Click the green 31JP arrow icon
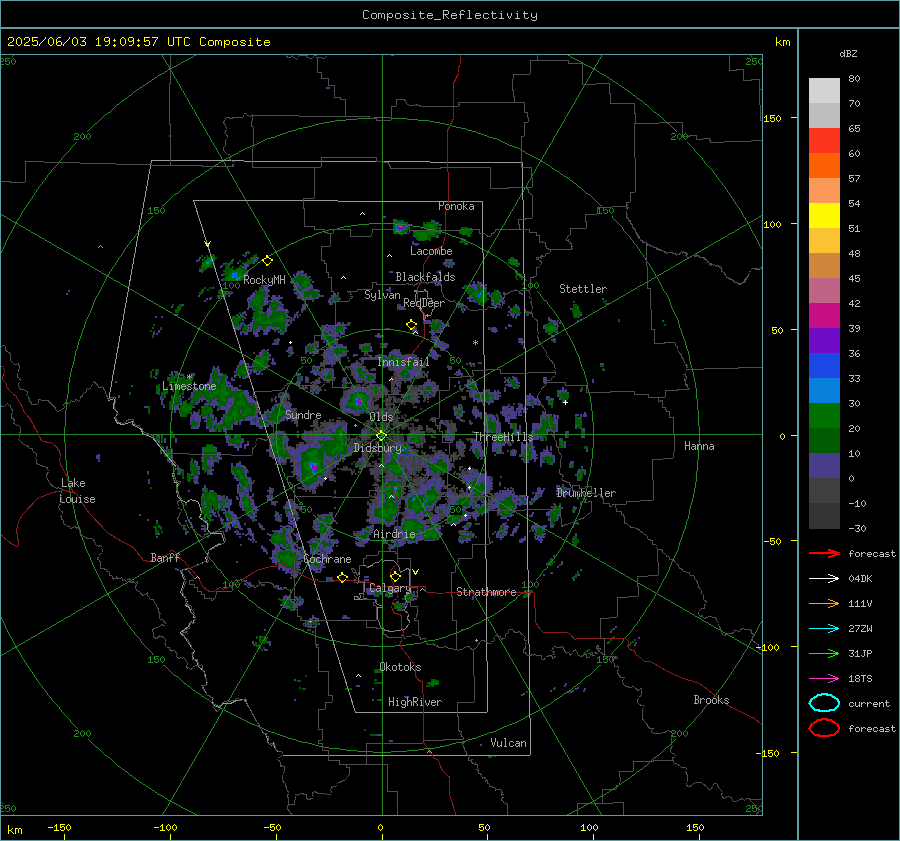 coord(824,653)
